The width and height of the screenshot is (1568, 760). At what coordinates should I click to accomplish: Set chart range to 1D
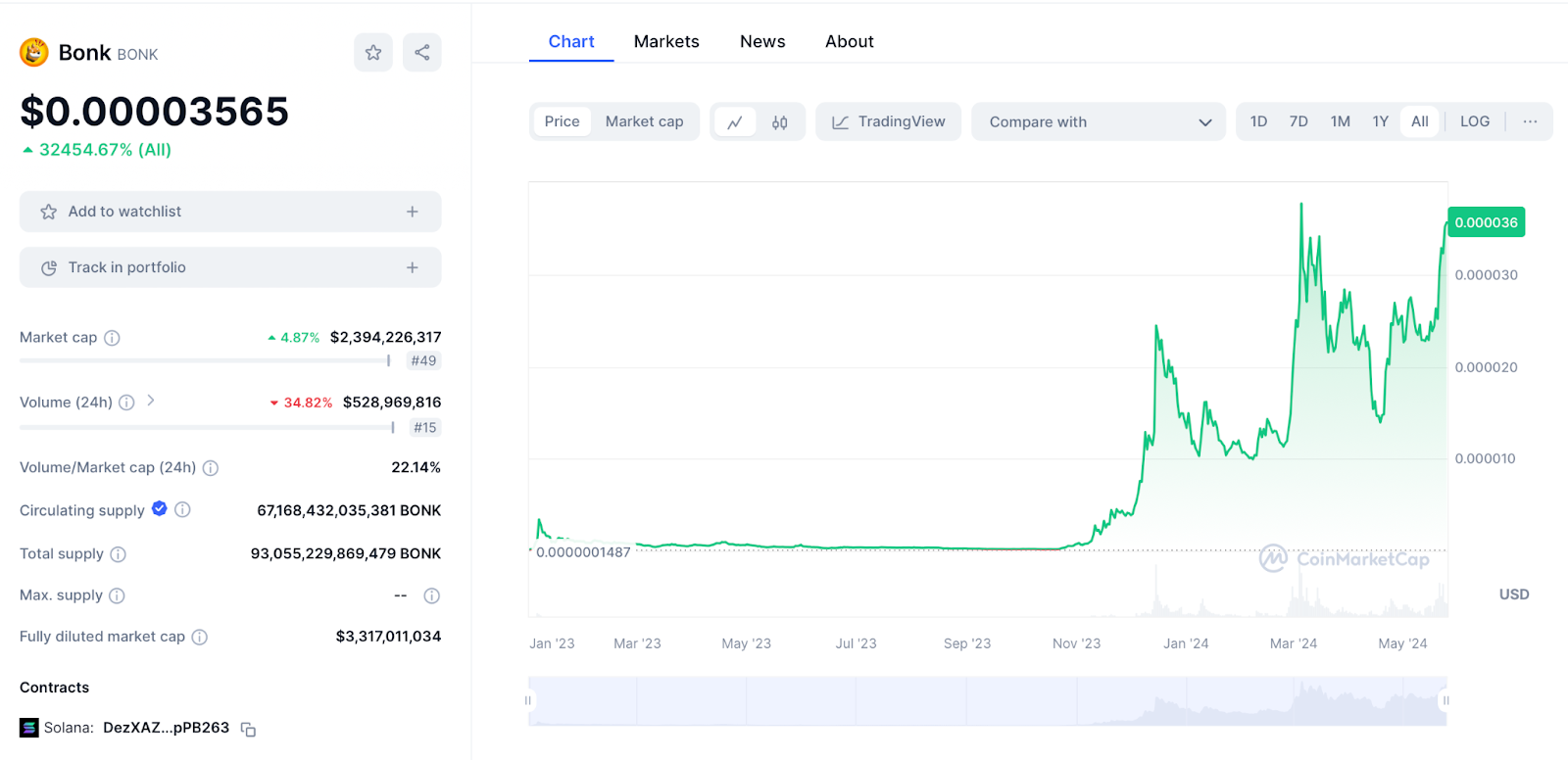(x=1259, y=121)
